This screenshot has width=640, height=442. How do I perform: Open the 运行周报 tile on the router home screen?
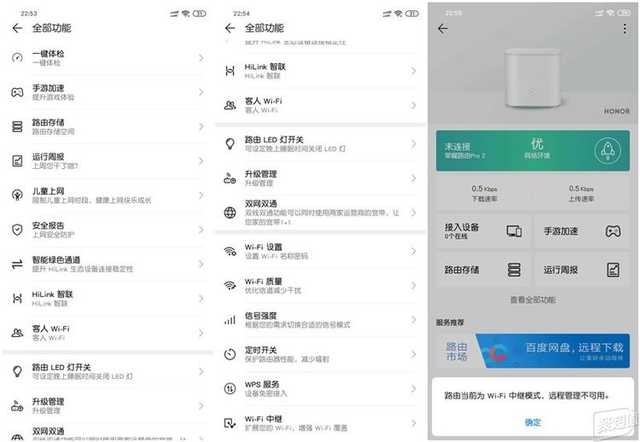click(x=582, y=270)
